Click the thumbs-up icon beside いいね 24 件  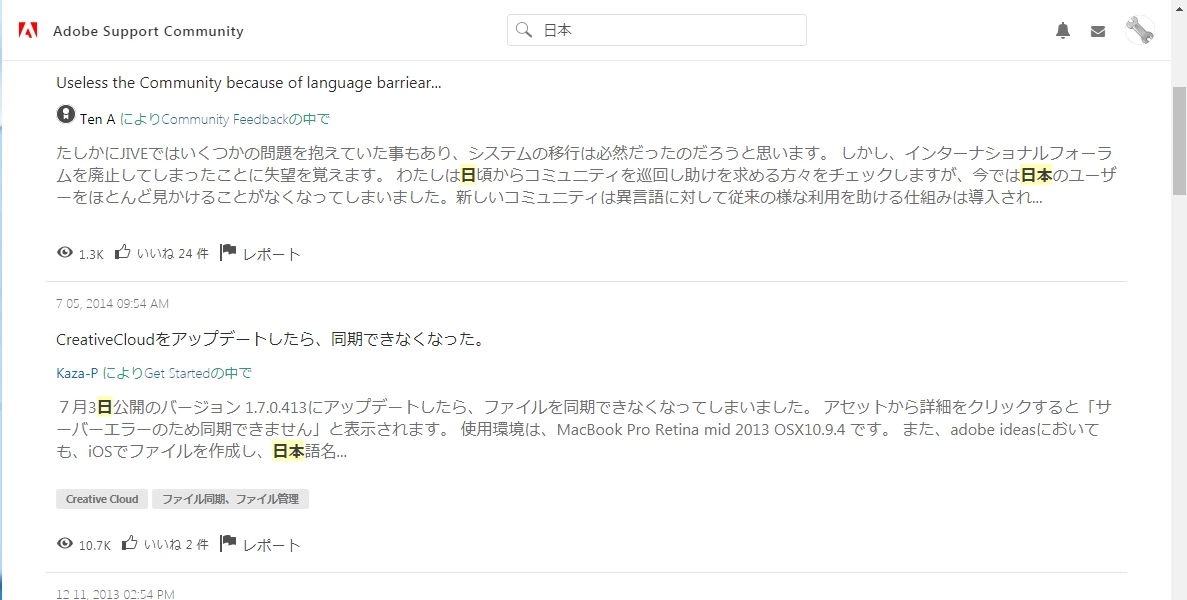tap(123, 252)
